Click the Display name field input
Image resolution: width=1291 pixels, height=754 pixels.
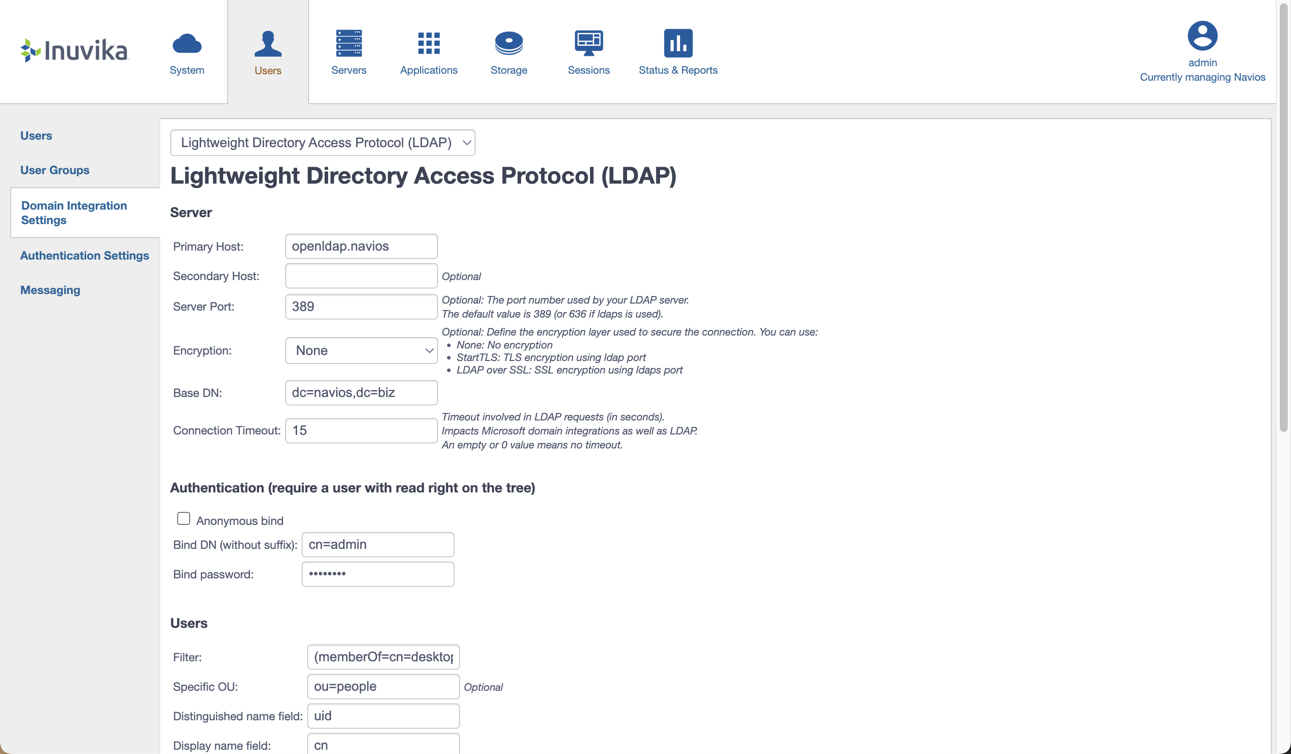pyautogui.click(x=383, y=744)
